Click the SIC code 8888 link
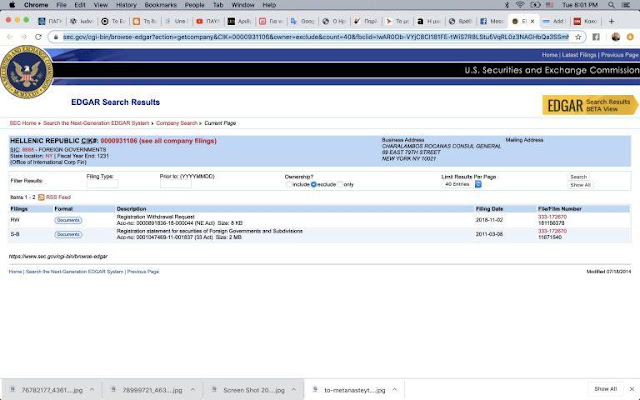 [x=28, y=150]
